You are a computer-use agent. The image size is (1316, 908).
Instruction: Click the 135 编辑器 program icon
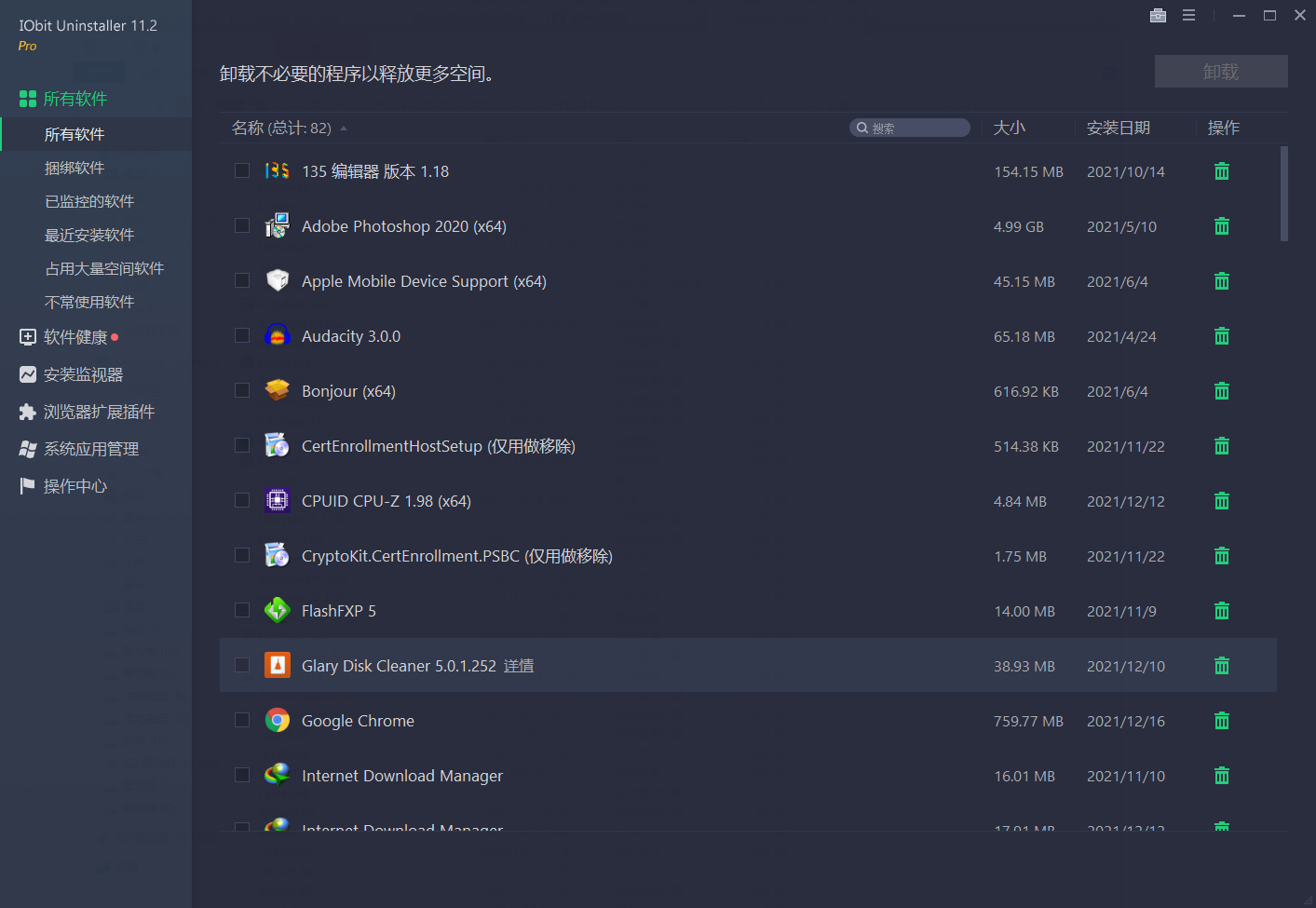(277, 171)
